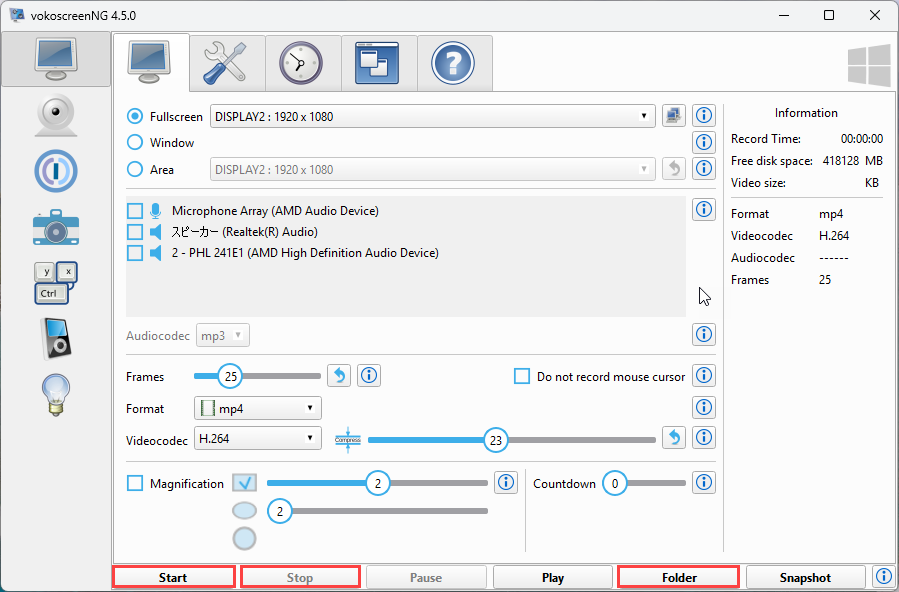This screenshot has width=899, height=592.
Task: Click the info icon in Format row
Action: [x=703, y=407]
